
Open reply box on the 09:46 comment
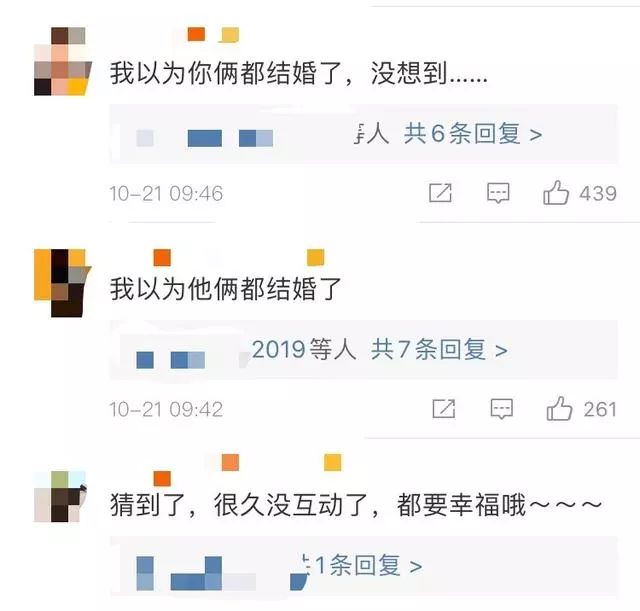pos(498,193)
